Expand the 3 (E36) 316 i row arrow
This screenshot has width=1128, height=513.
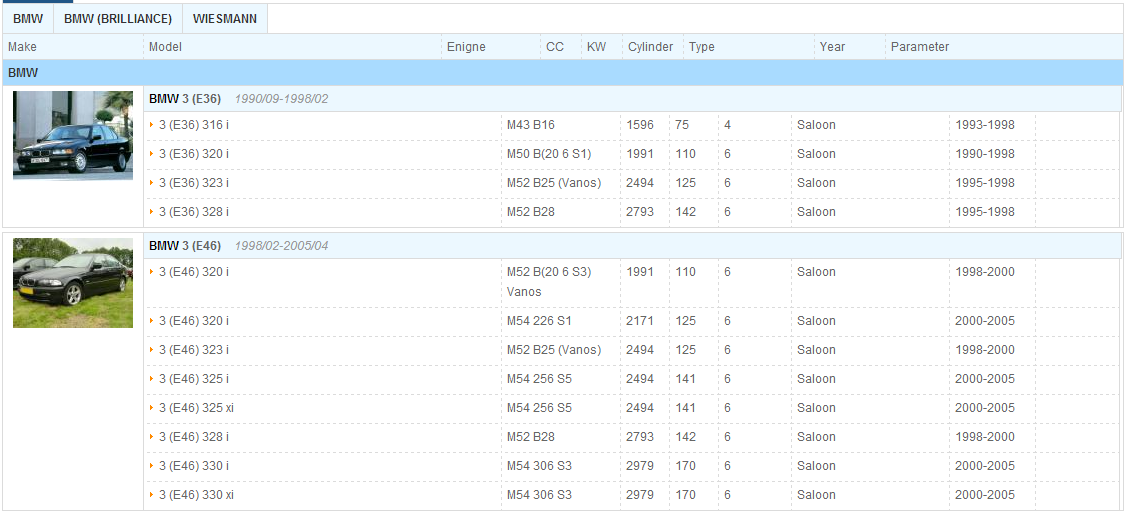[152, 125]
